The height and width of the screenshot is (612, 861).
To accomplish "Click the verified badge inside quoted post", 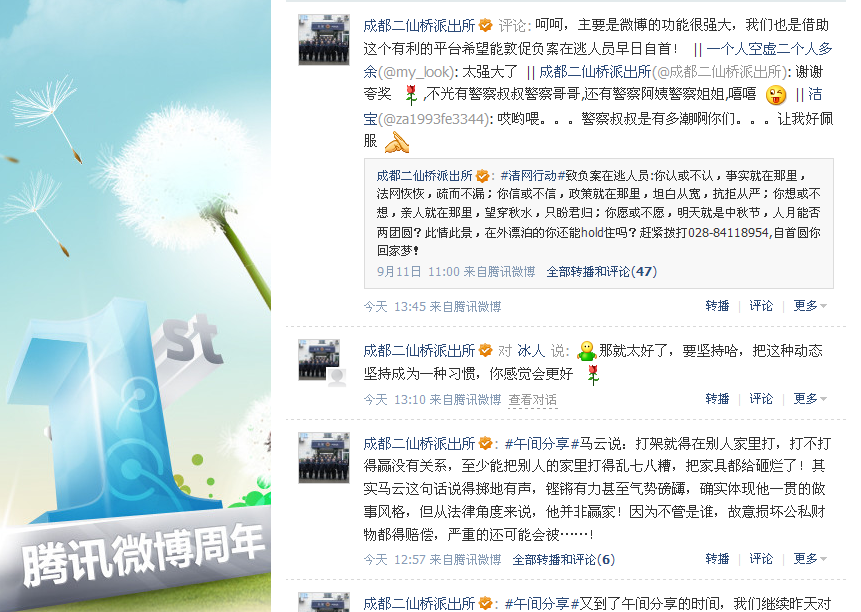I will pos(482,176).
